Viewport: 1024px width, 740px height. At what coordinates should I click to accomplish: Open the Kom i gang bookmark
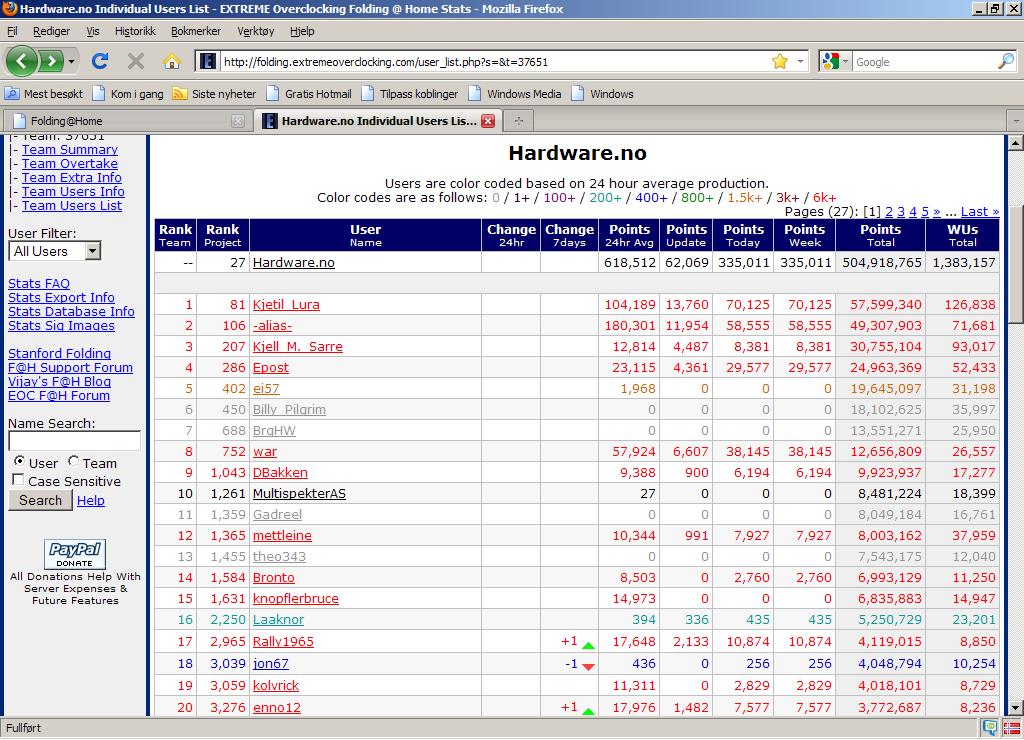pyautogui.click(x=128, y=93)
